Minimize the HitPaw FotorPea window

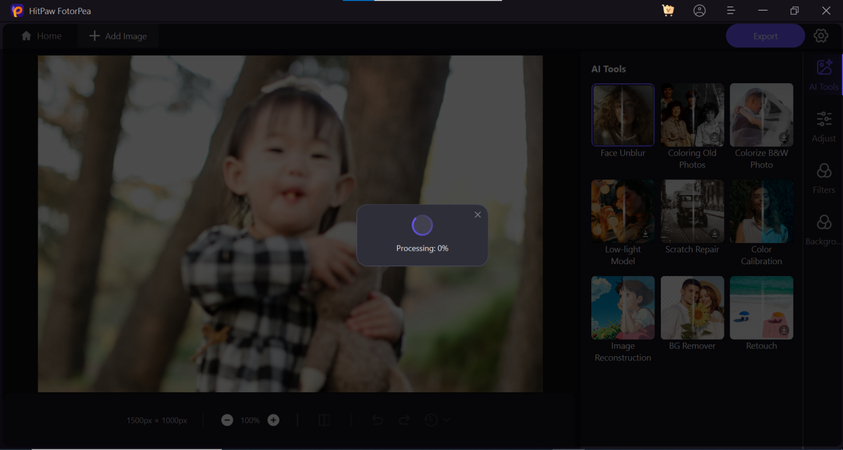coord(762,10)
